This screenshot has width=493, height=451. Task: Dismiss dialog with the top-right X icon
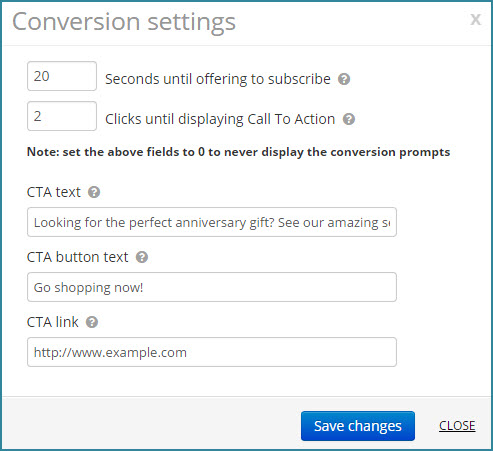pyautogui.click(x=475, y=19)
